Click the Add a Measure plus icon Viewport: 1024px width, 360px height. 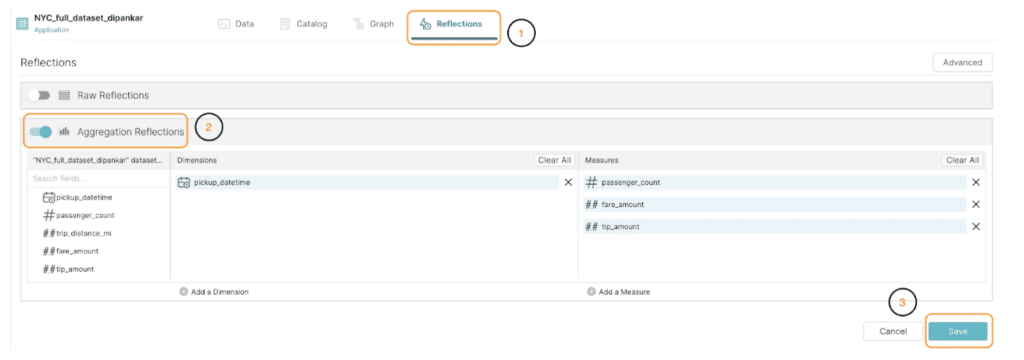591,292
